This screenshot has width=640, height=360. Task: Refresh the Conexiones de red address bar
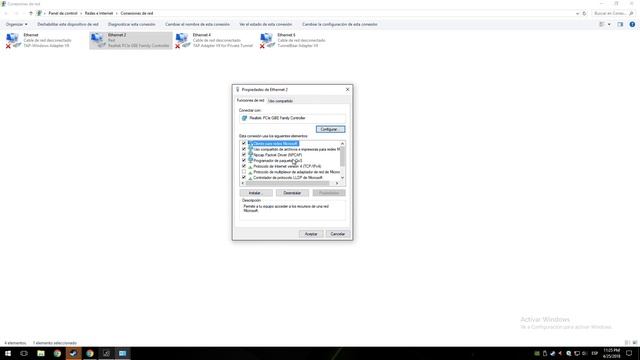[584, 13]
